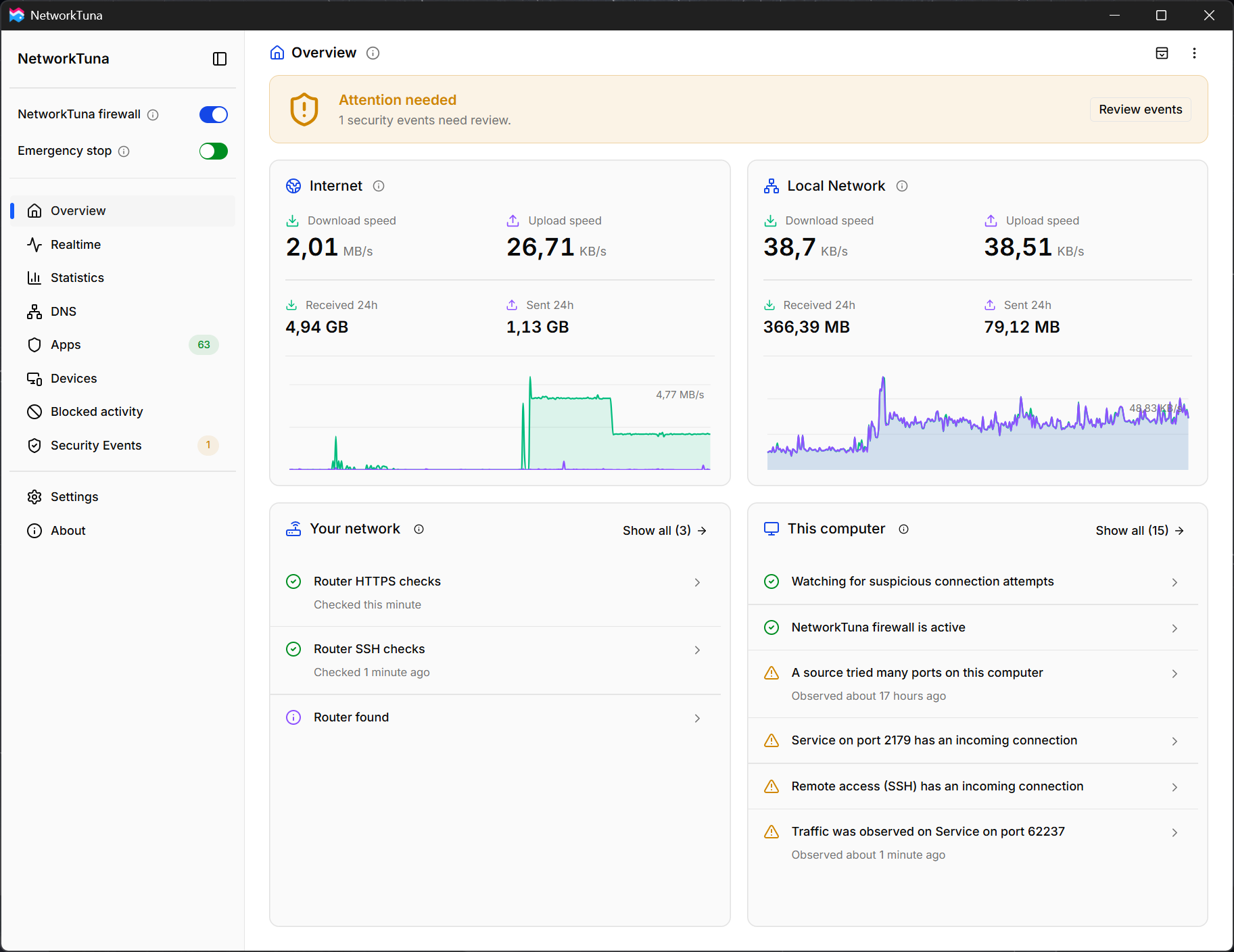Viewport: 1234px width, 952px height.
Task: Expand Traffic on port 62237 chevron
Action: click(1174, 832)
